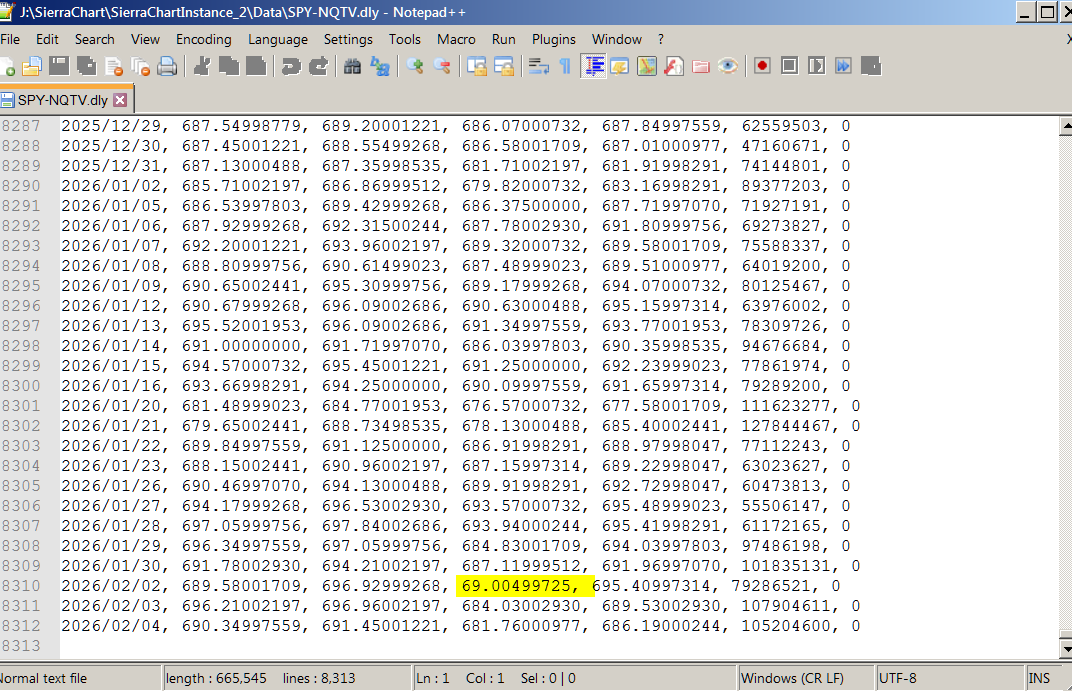Image resolution: width=1072 pixels, height=691 pixels.
Task: Click the UTF-8 encoding status field
Action: click(x=950, y=679)
